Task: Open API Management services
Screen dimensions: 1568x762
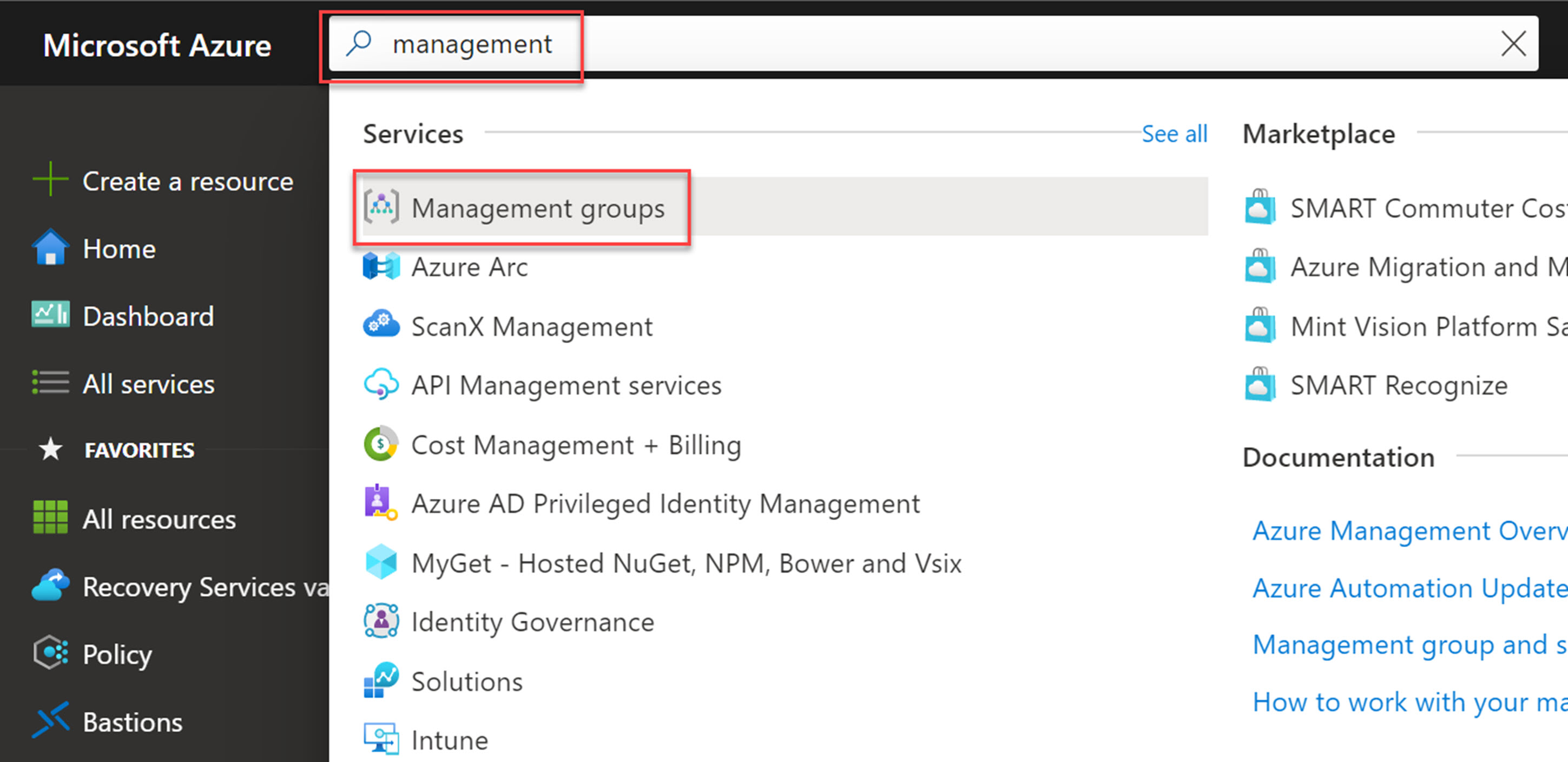Action: [x=566, y=385]
